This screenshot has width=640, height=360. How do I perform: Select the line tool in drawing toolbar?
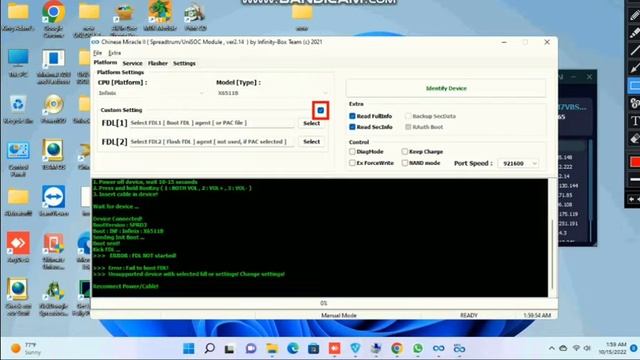pyautogui.click(x=634, y=50)
